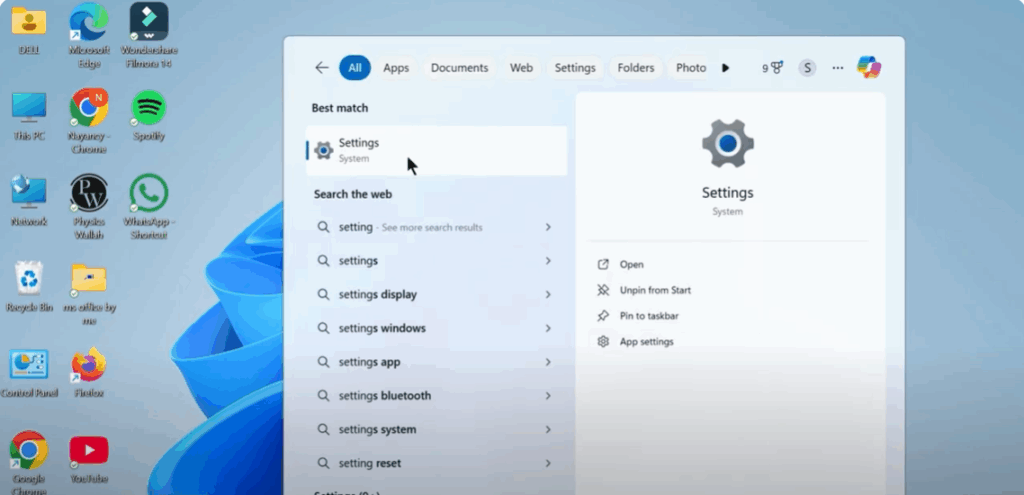Expand chevron beside 'setting reset'

point(548,463)
